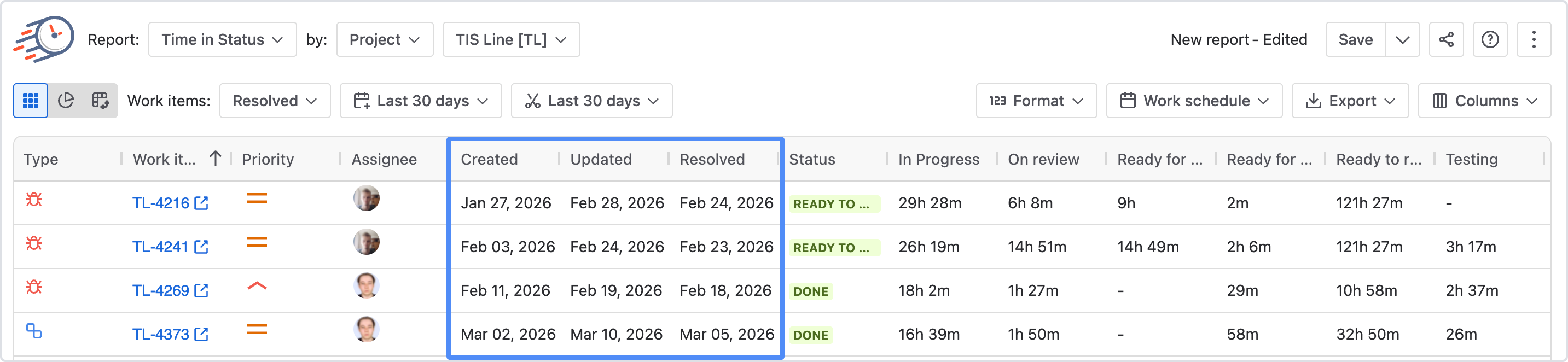Switch to pivot table view
The height and width of the screenshot is (362, 1568).
coord(101,101)
